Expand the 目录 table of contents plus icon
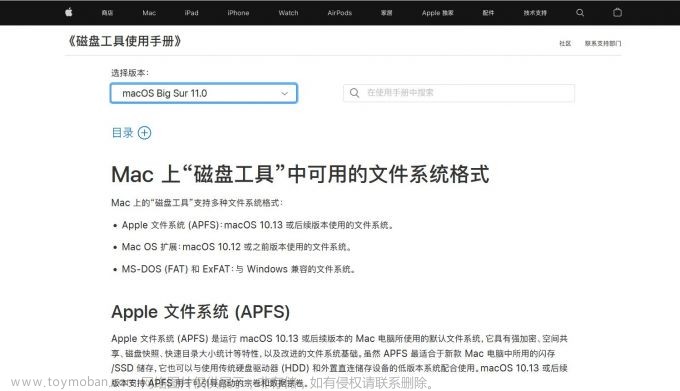Image resolution: width=680 pixels, height=391 pixels. (144, 133)
